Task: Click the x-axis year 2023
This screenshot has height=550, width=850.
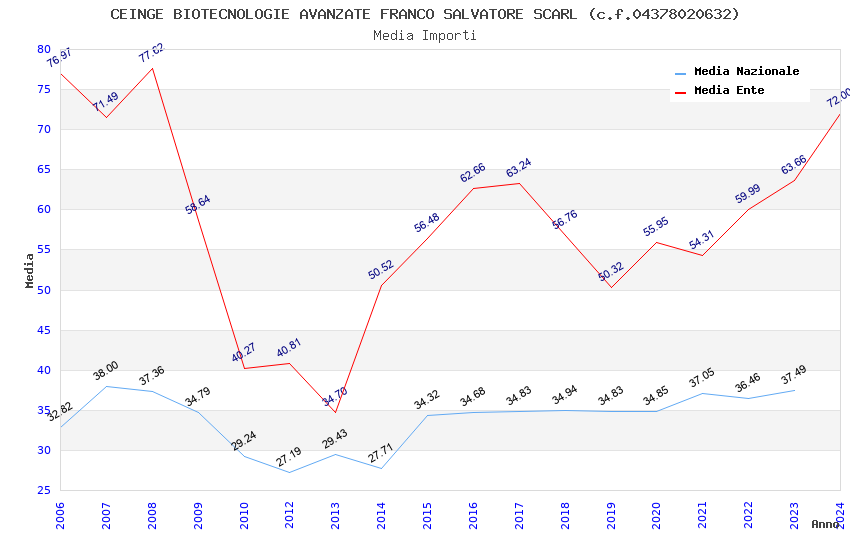Action: [794, 515]
